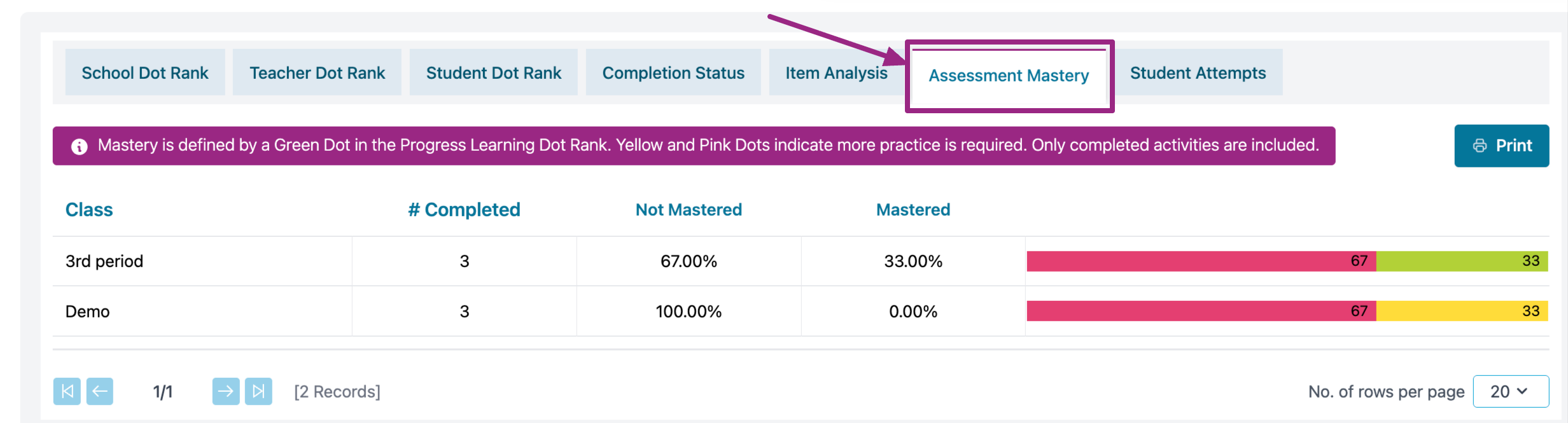The image size is (1568, 423).
Task: Click the previous page arrow
Action: tap(100, 391)
